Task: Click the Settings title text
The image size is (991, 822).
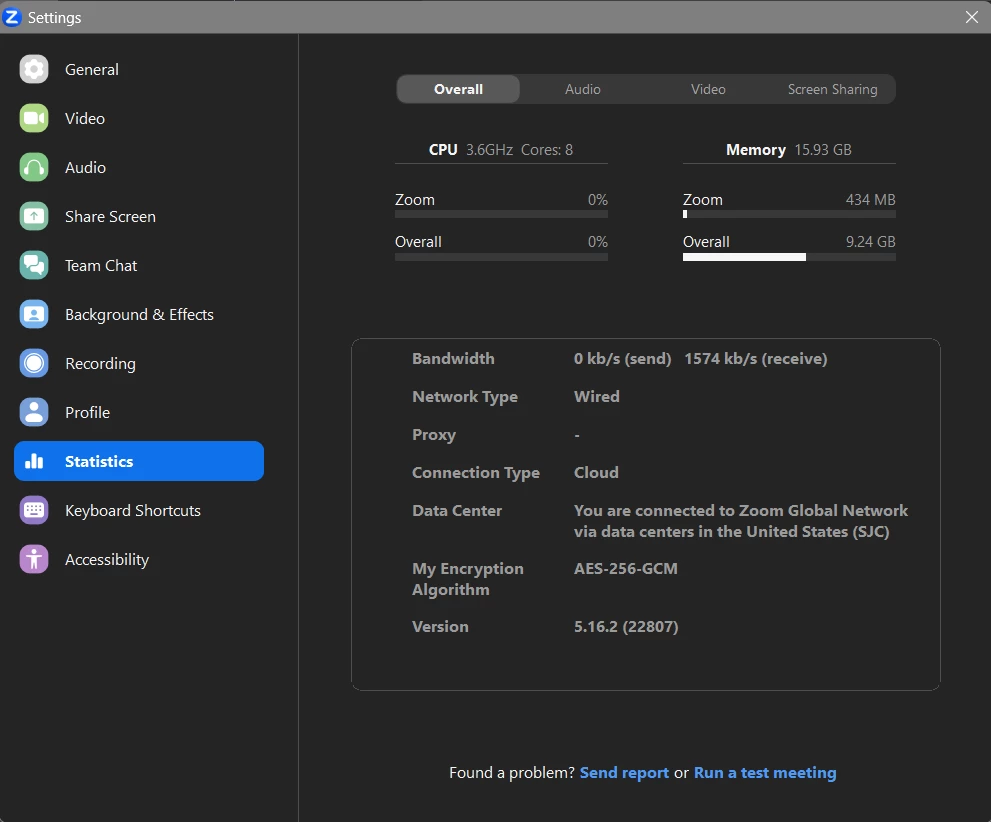Action: 54,18
